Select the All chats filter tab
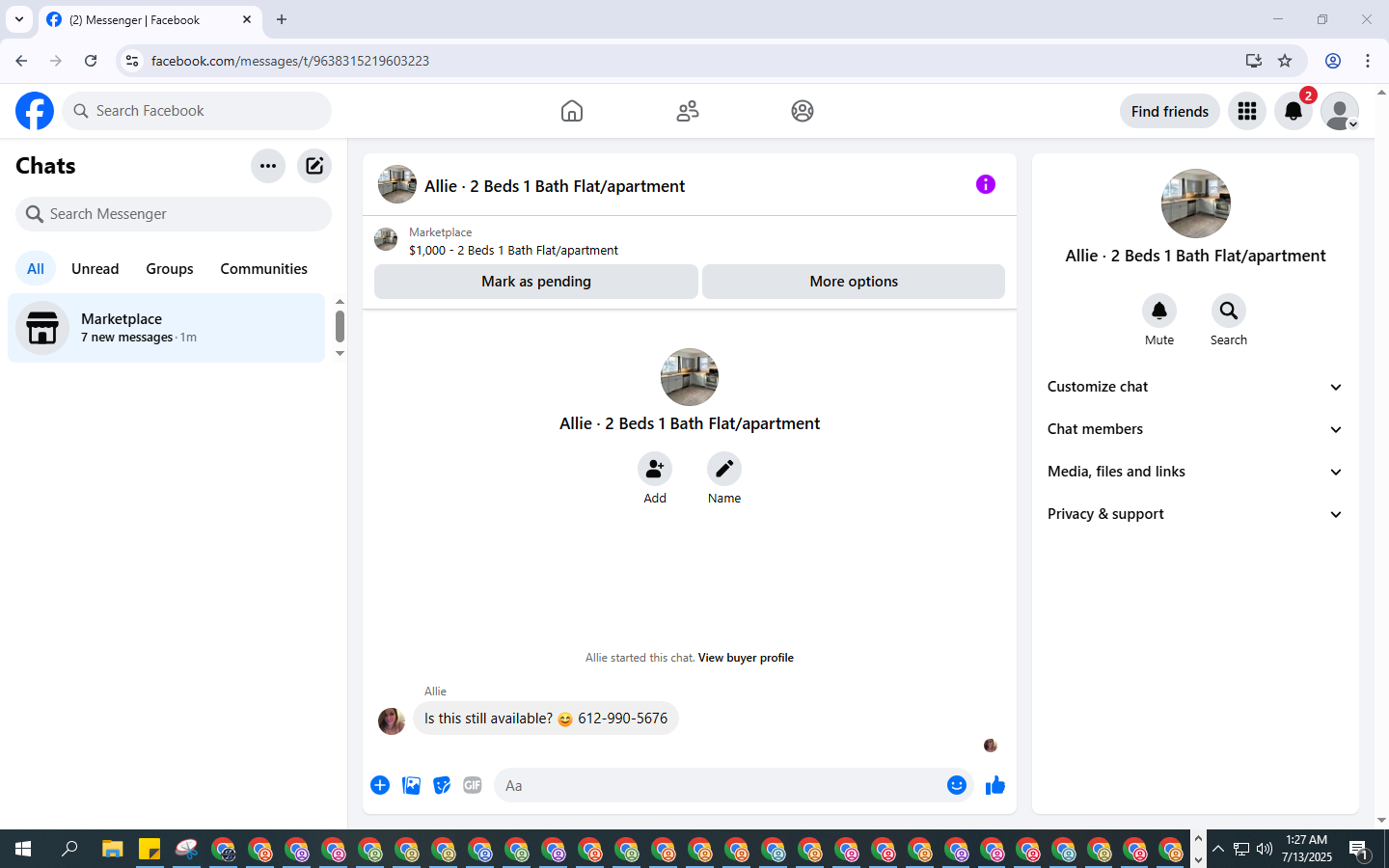The height and width of the screenshot is (868, 1389). (36, 269)
